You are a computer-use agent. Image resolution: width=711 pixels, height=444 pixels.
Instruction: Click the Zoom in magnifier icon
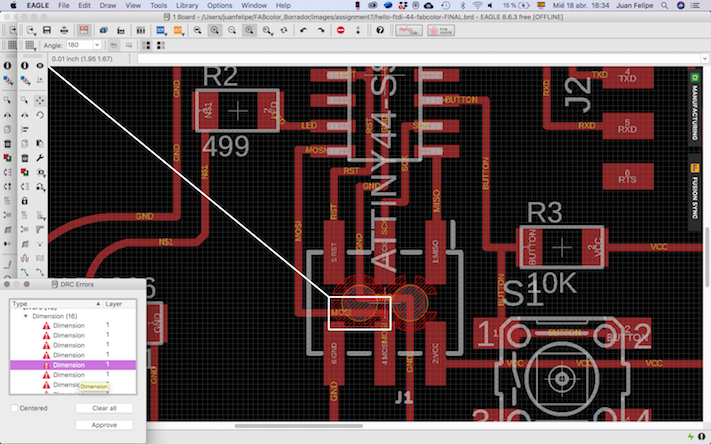pos(214,30)
